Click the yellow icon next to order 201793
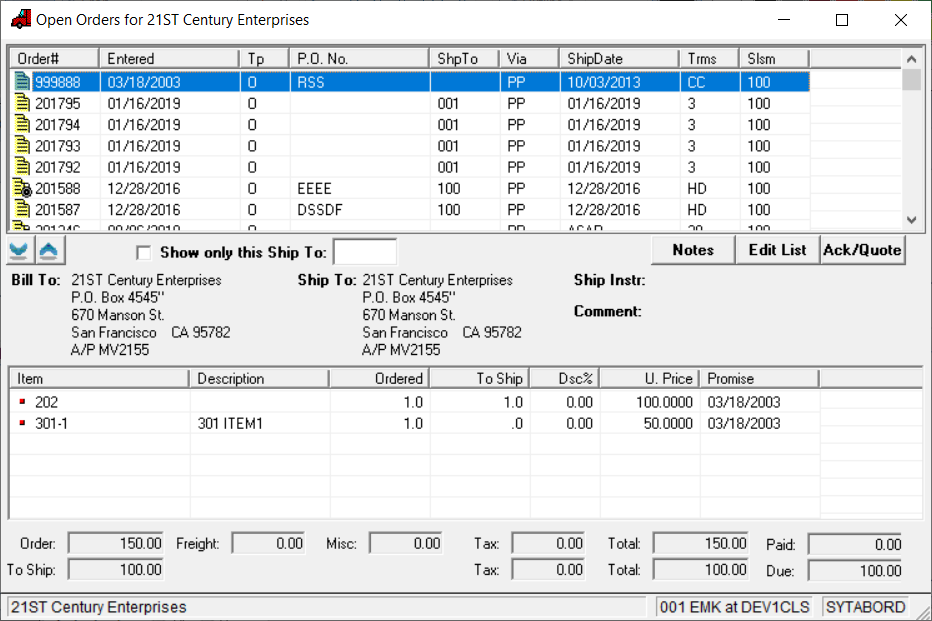The image size is (932, 621). click(x=23, y=146)
